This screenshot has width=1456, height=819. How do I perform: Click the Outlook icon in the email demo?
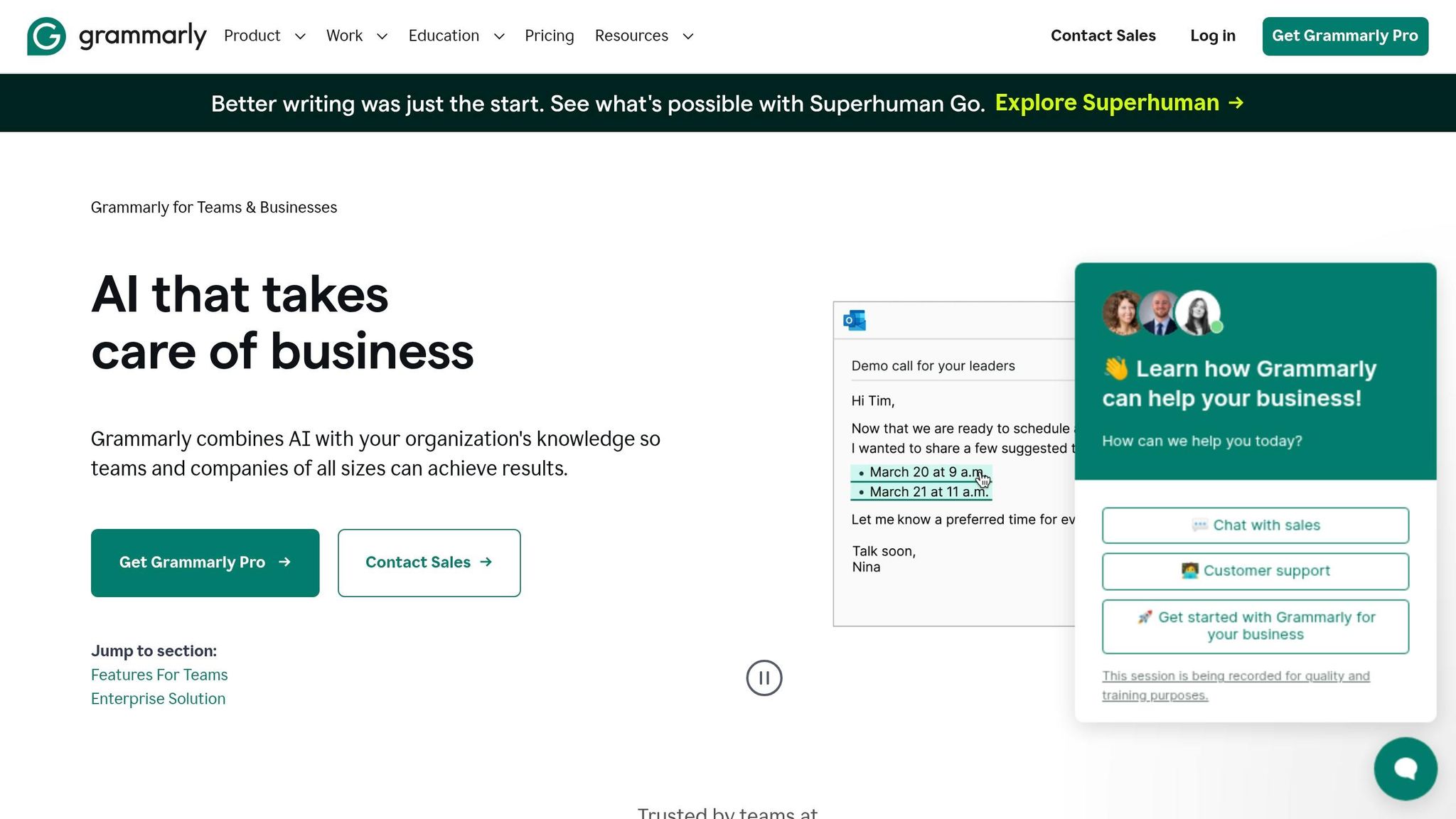tap(855, 320)
